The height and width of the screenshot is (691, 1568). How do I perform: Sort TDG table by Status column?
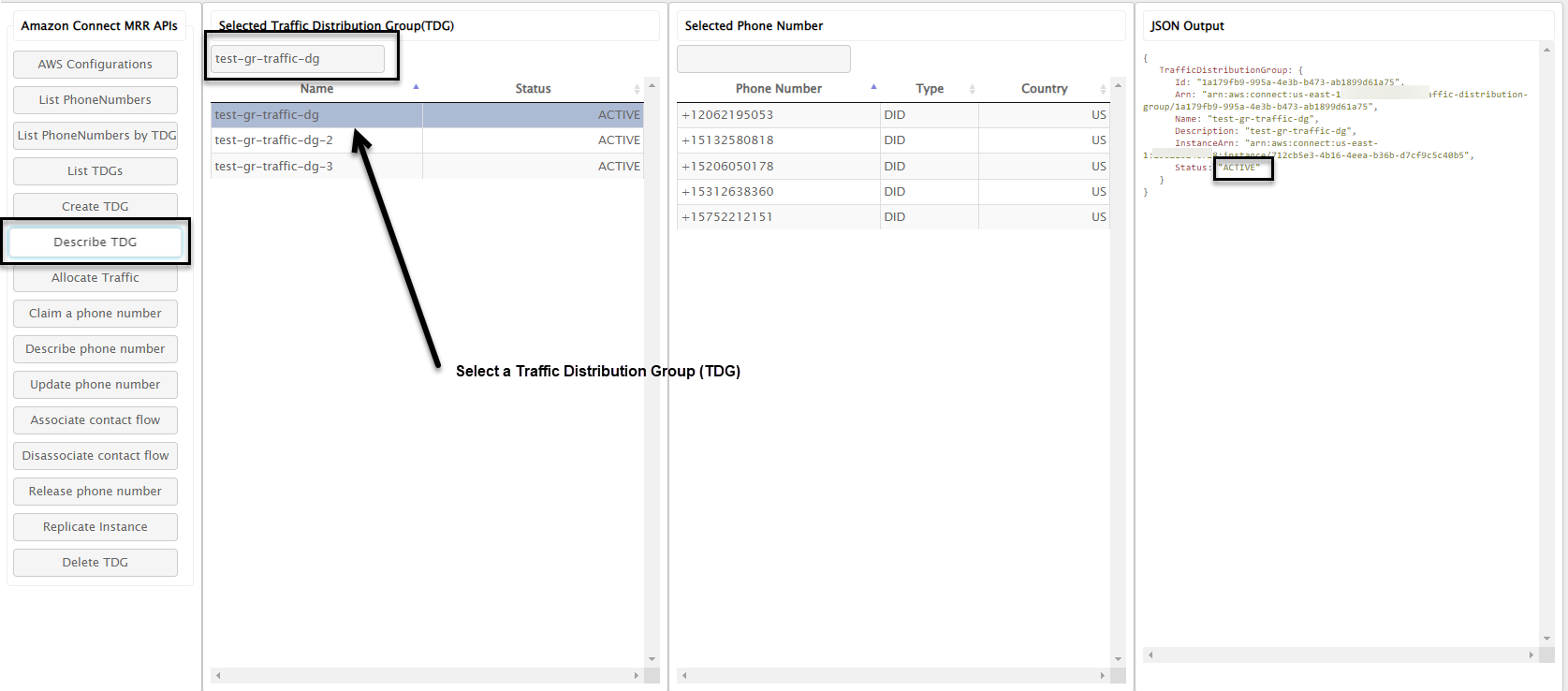click(x=534, y=89)
